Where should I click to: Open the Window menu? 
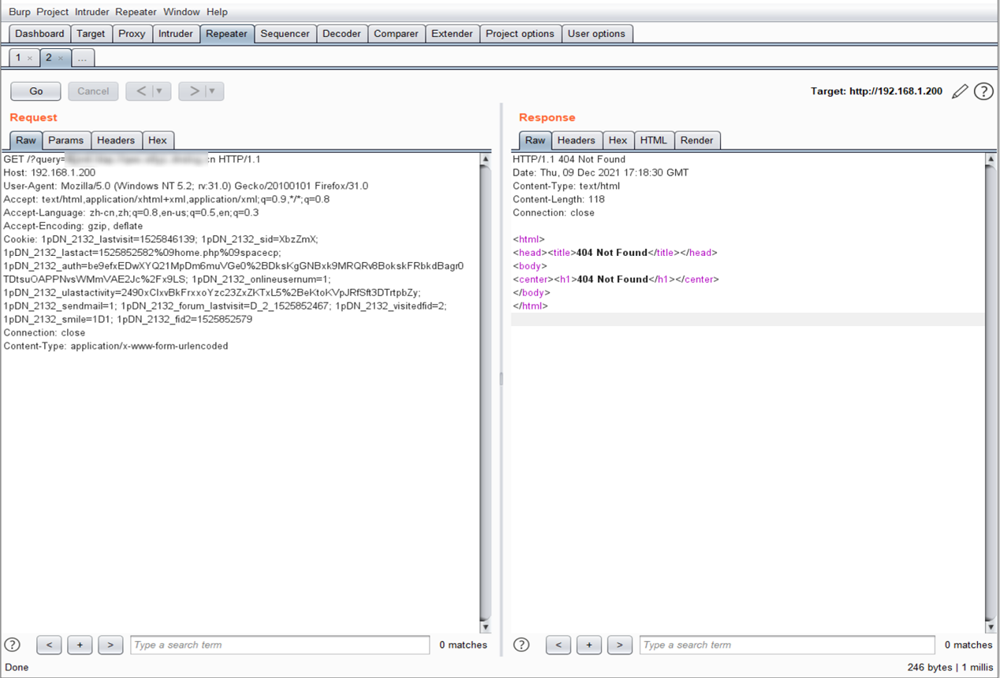click(x=181, y=11)
